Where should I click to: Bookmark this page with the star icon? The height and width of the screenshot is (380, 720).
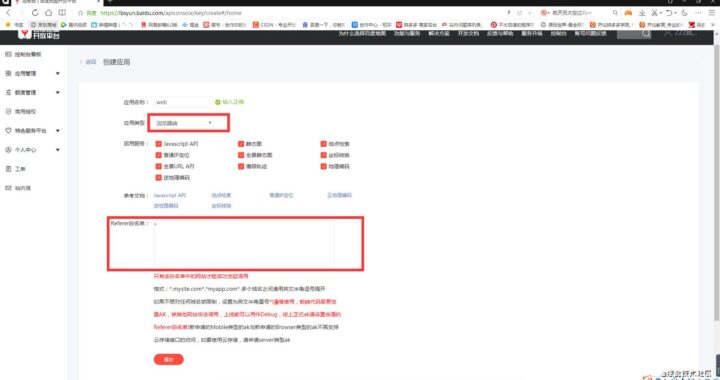click(81, 13)
